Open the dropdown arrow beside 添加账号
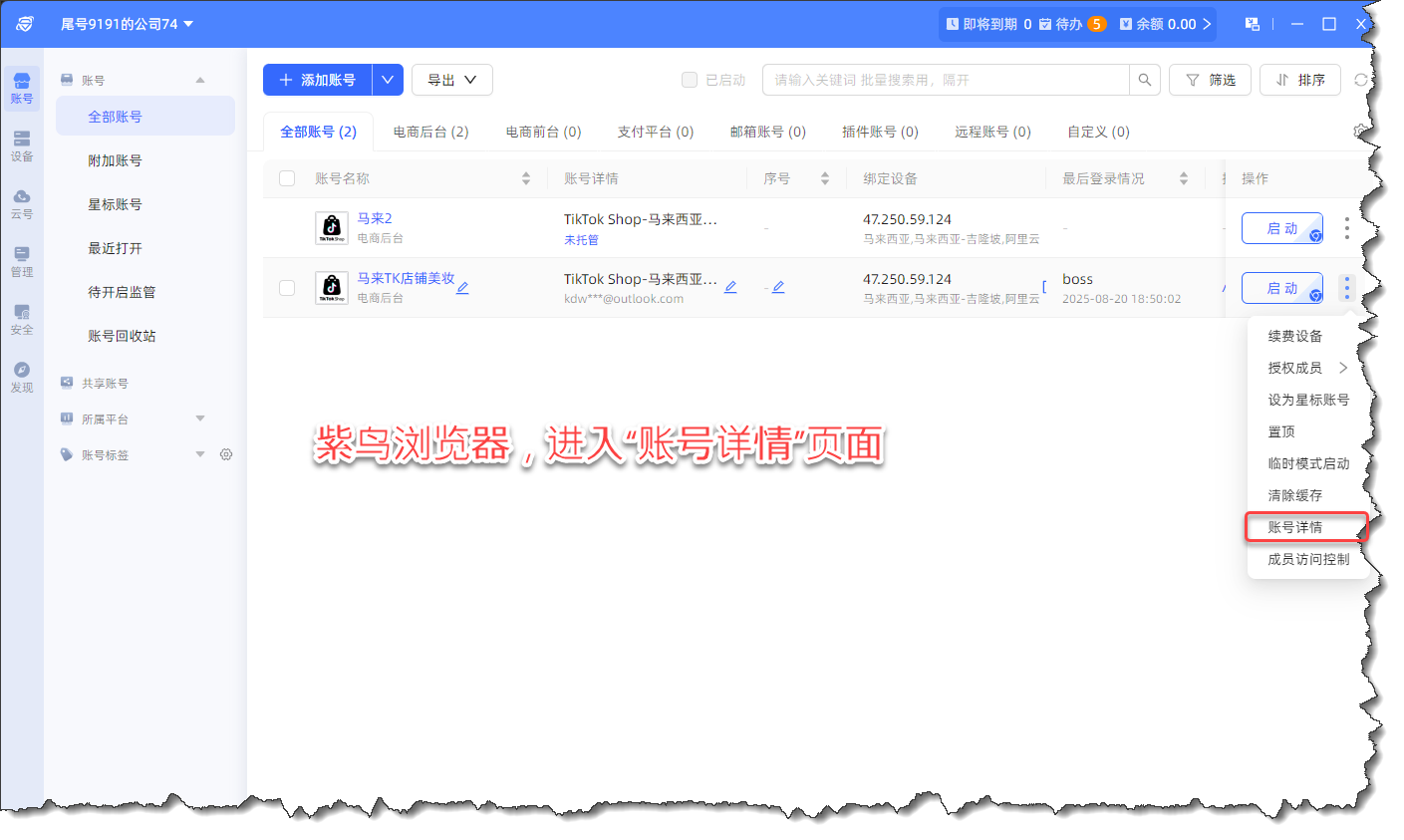1404x840 pixels. [x=388, y=80]
